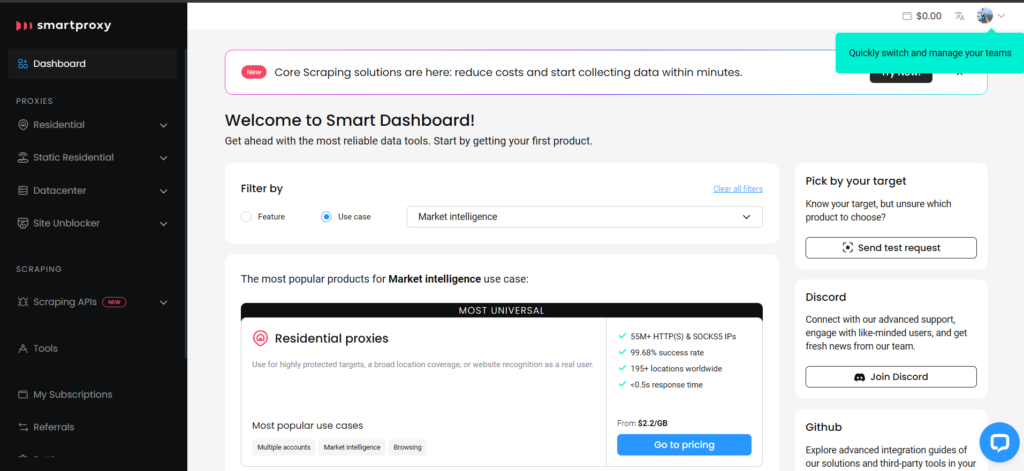This screenshot has width=1024, height=471.
Task: Click the Smartproxy logo
Action: click(63, 25)
